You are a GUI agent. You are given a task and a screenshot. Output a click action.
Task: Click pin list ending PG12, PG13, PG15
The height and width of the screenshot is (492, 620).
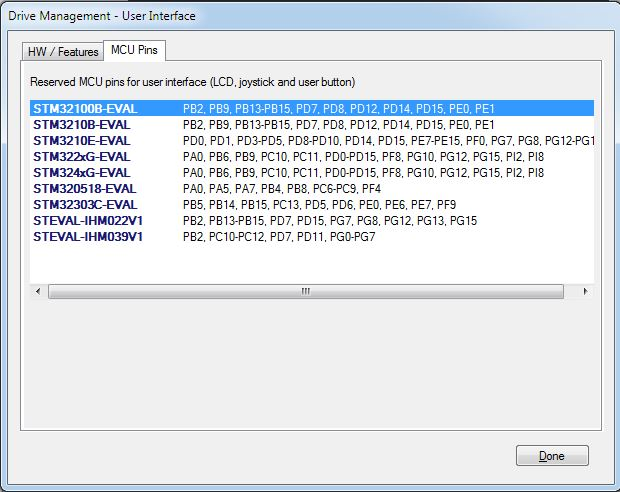point(330,221)
